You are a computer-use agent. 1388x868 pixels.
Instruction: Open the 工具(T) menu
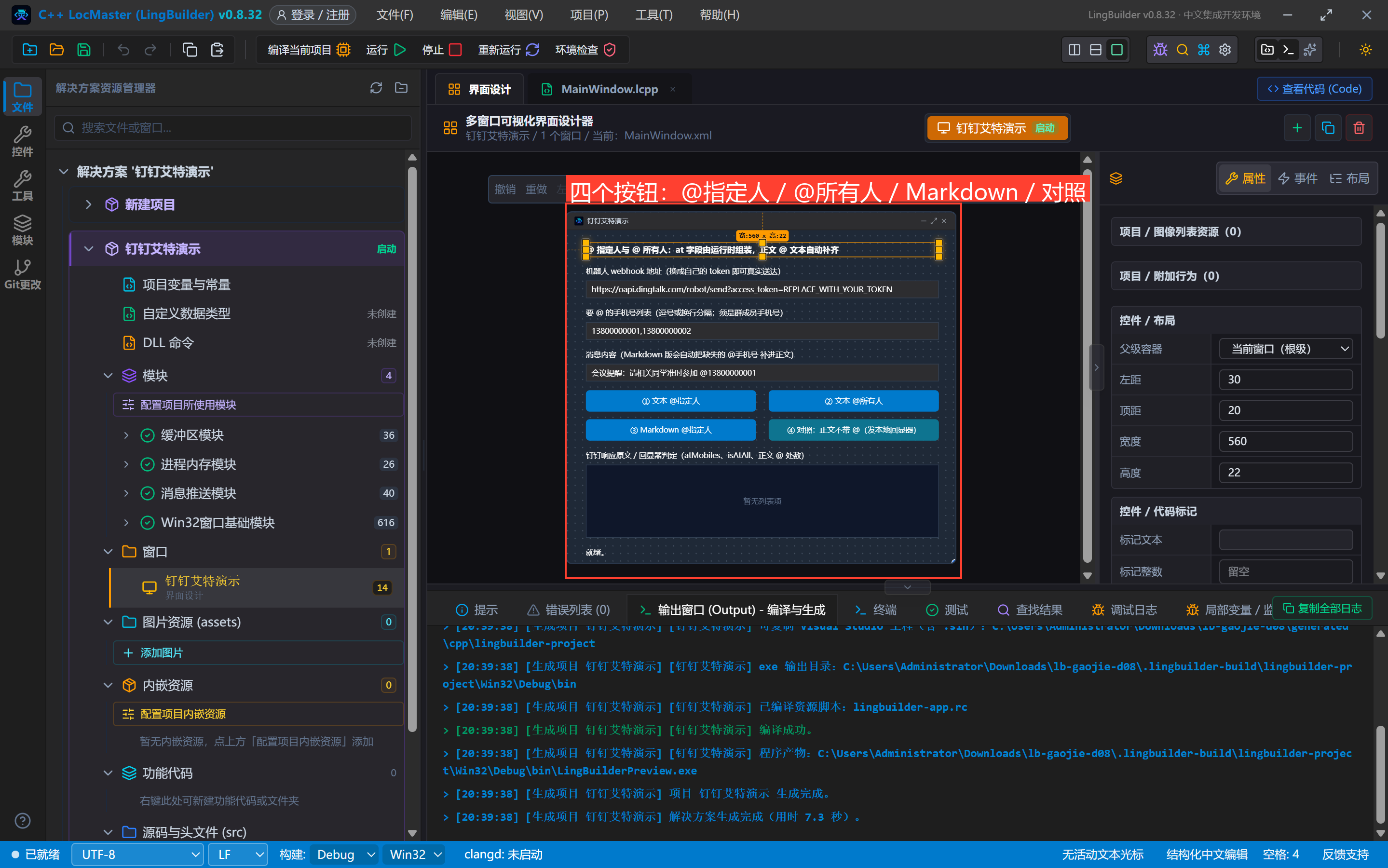tap(653, 14)
